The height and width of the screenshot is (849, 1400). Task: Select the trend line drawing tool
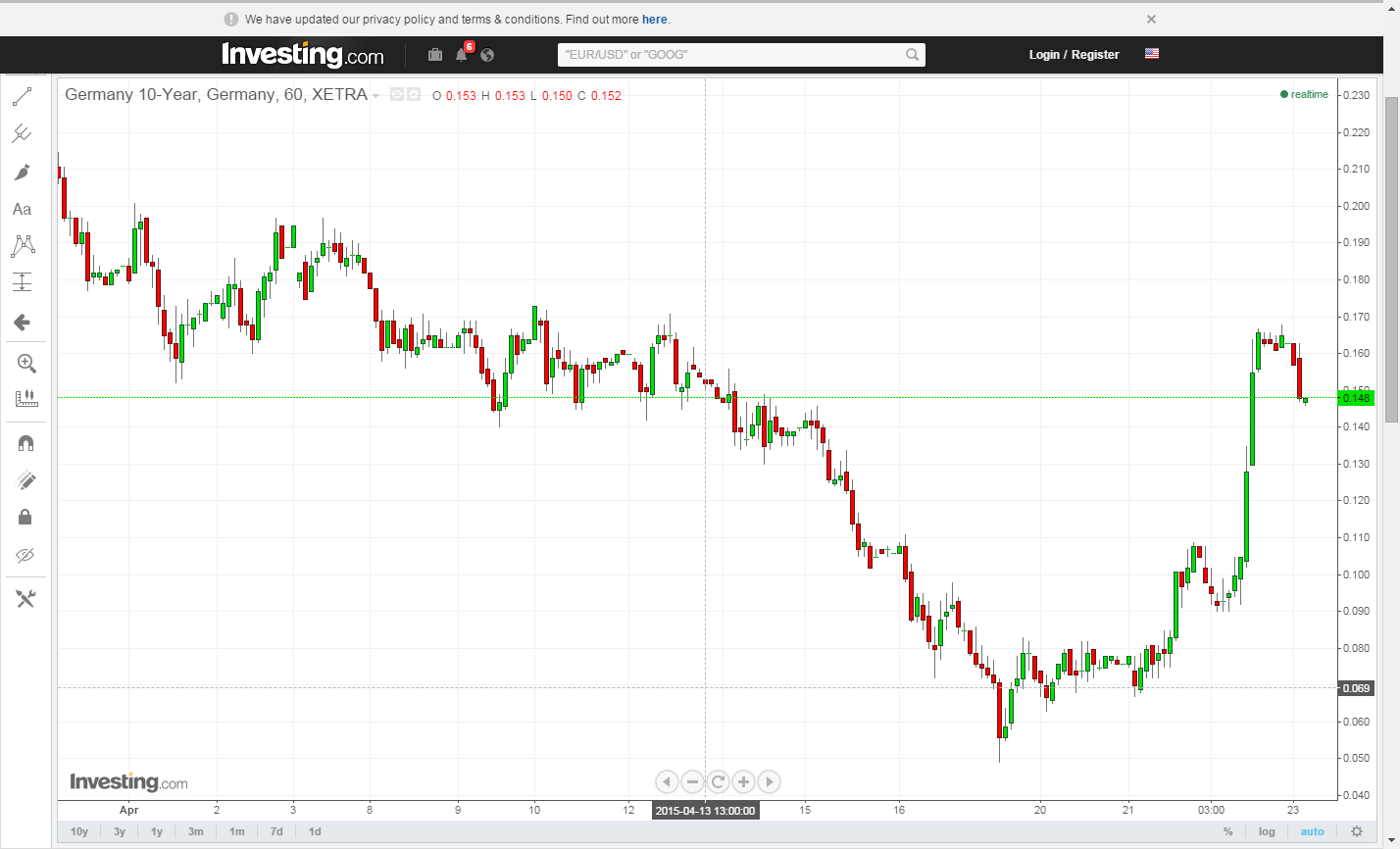[x=23, y=96]
